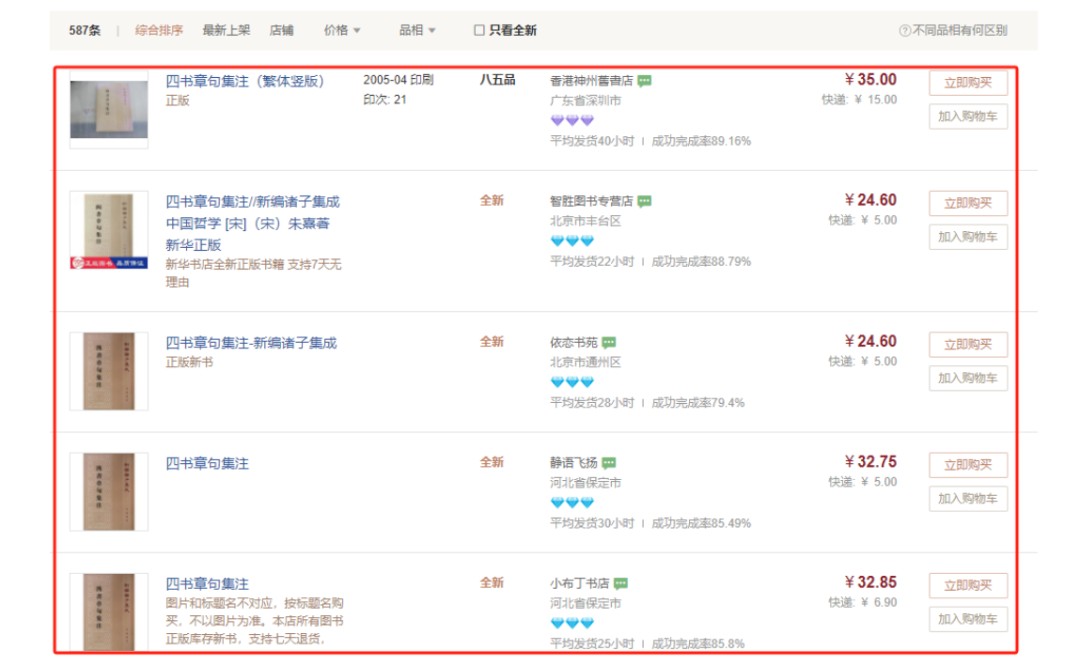This screenshot has height=666, width=1080.
Task: Open chat with 智胜图书专营店 seller
Action: pyautogui.click(x=644, y=202)
